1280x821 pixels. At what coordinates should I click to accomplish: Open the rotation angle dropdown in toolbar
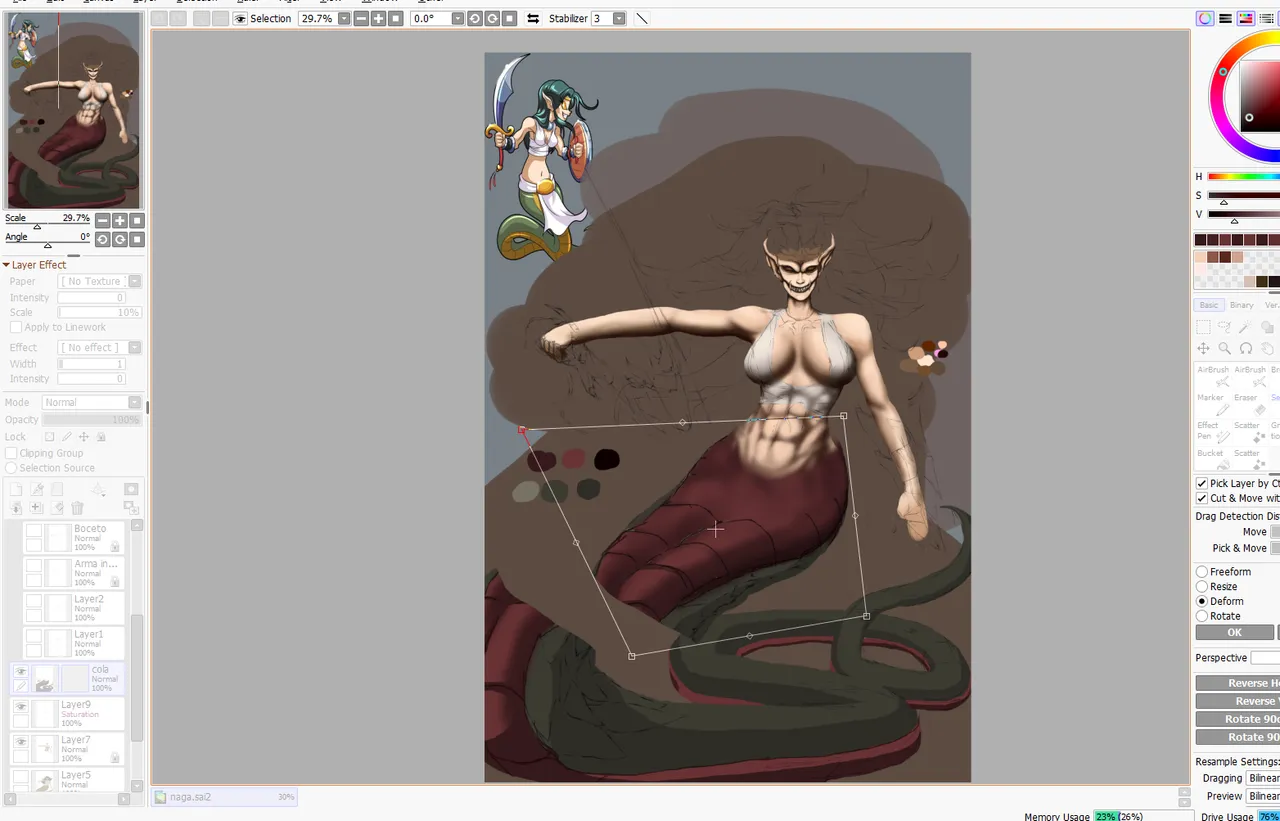pyautogui.click(x=458, y=18)
